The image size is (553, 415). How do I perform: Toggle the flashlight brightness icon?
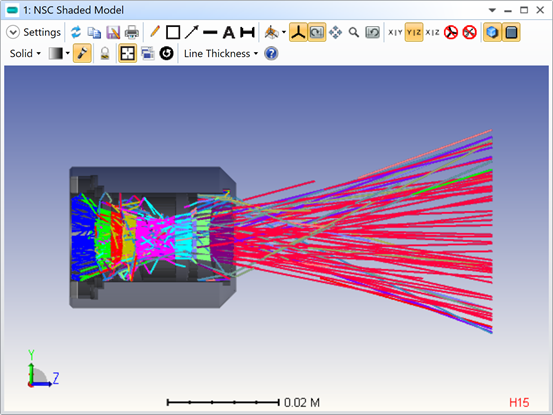(82, 54)
